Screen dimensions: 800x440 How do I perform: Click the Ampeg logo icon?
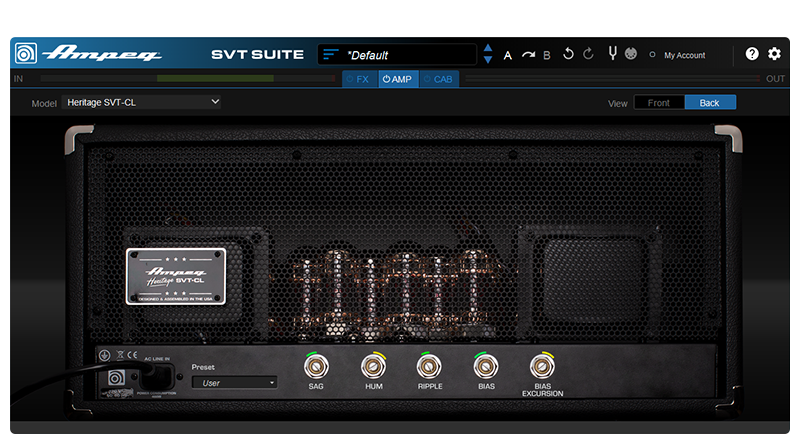(26, 53)
